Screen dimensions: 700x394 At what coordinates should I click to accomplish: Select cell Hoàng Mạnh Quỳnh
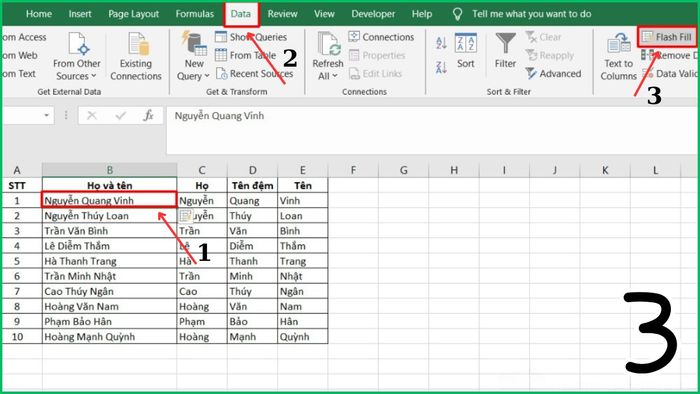pyautogui.click(x=109, y=336)
